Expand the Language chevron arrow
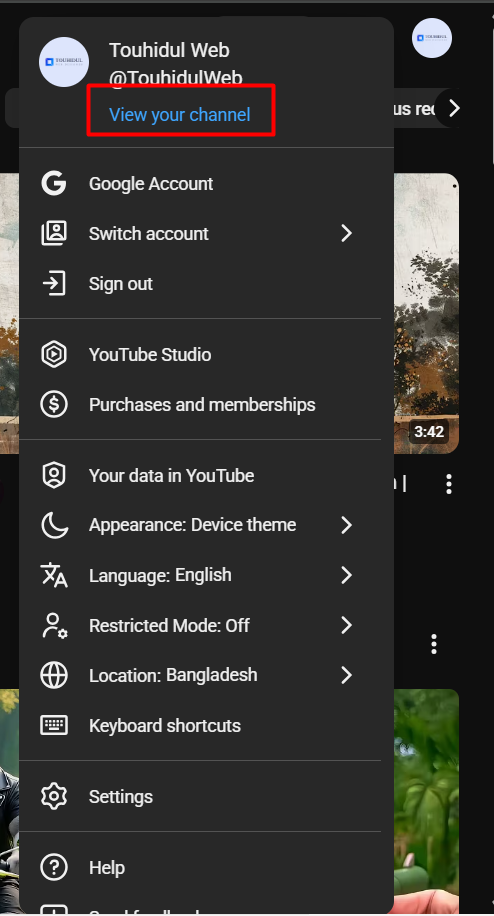 (x=346, y=575)
